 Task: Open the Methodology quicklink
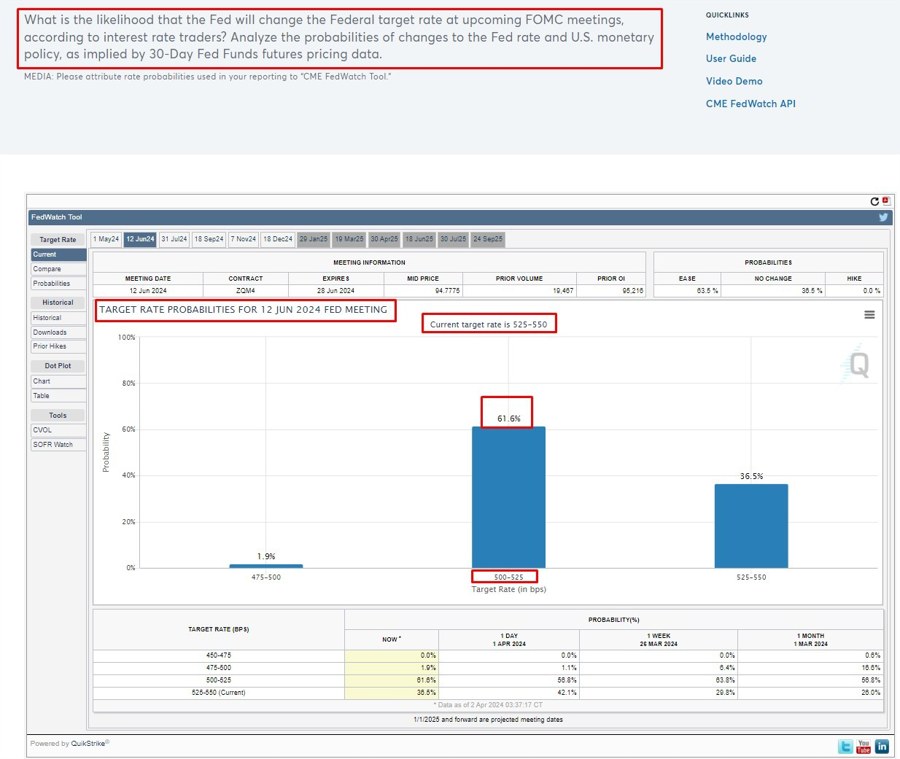pyautogui.click(x=736, y=37)
